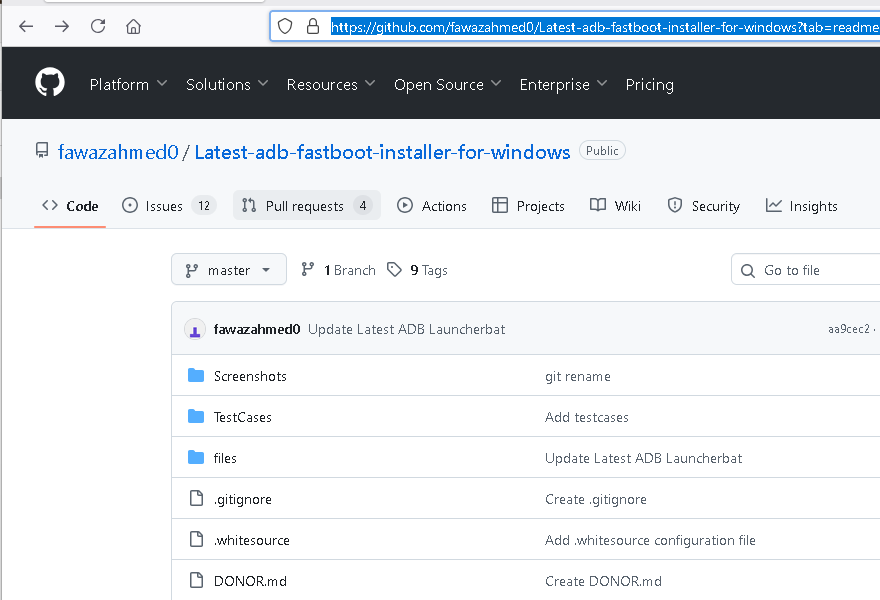
Task: Open the Screenshots folder
Action: coord(250,376)
